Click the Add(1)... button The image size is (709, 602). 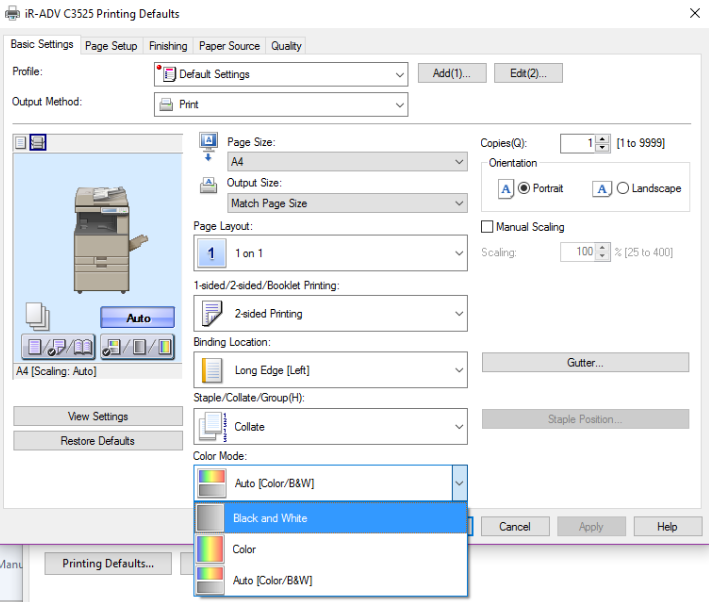(x=452, y=73)
